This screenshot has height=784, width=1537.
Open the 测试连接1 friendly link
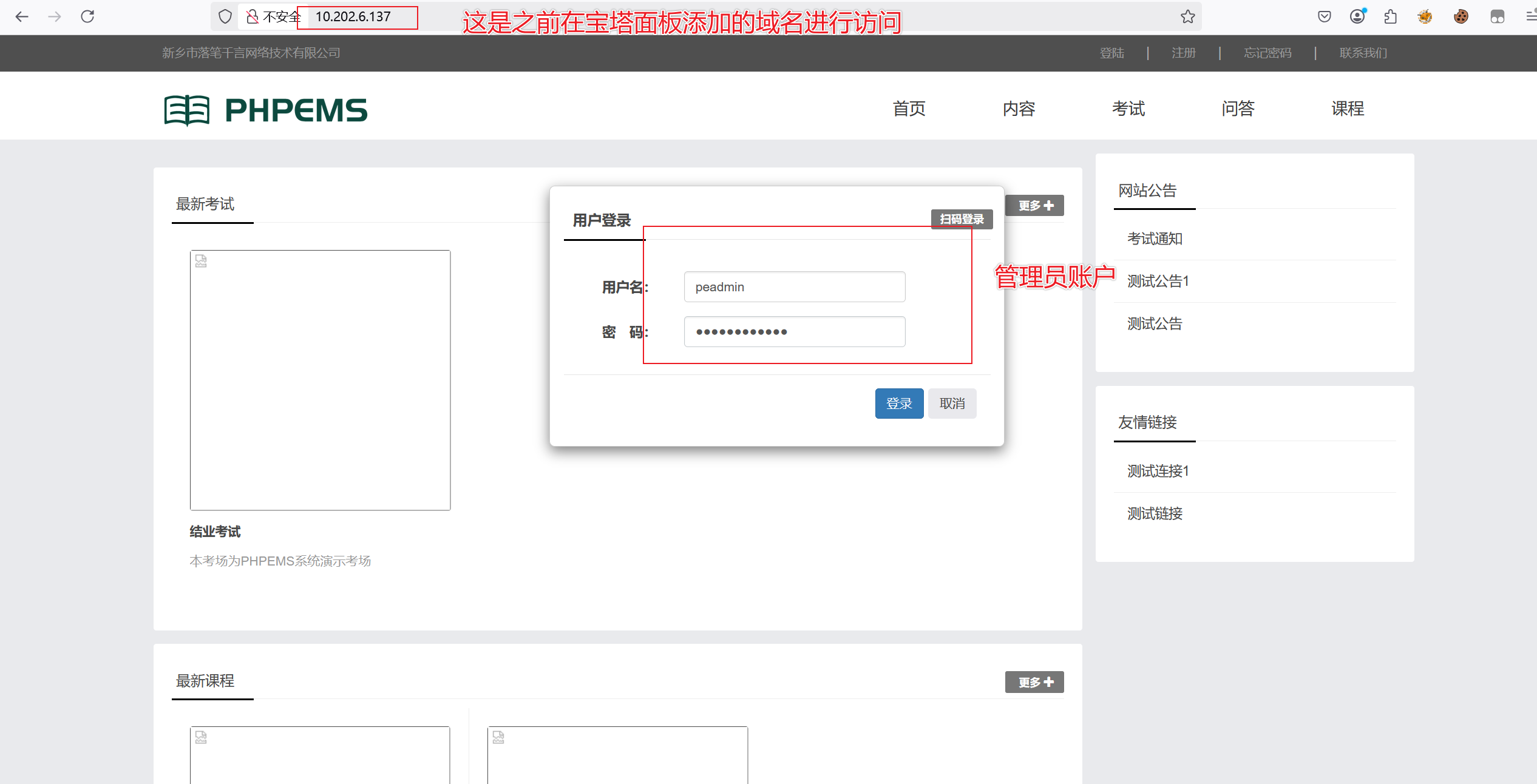pos(1158,471)
